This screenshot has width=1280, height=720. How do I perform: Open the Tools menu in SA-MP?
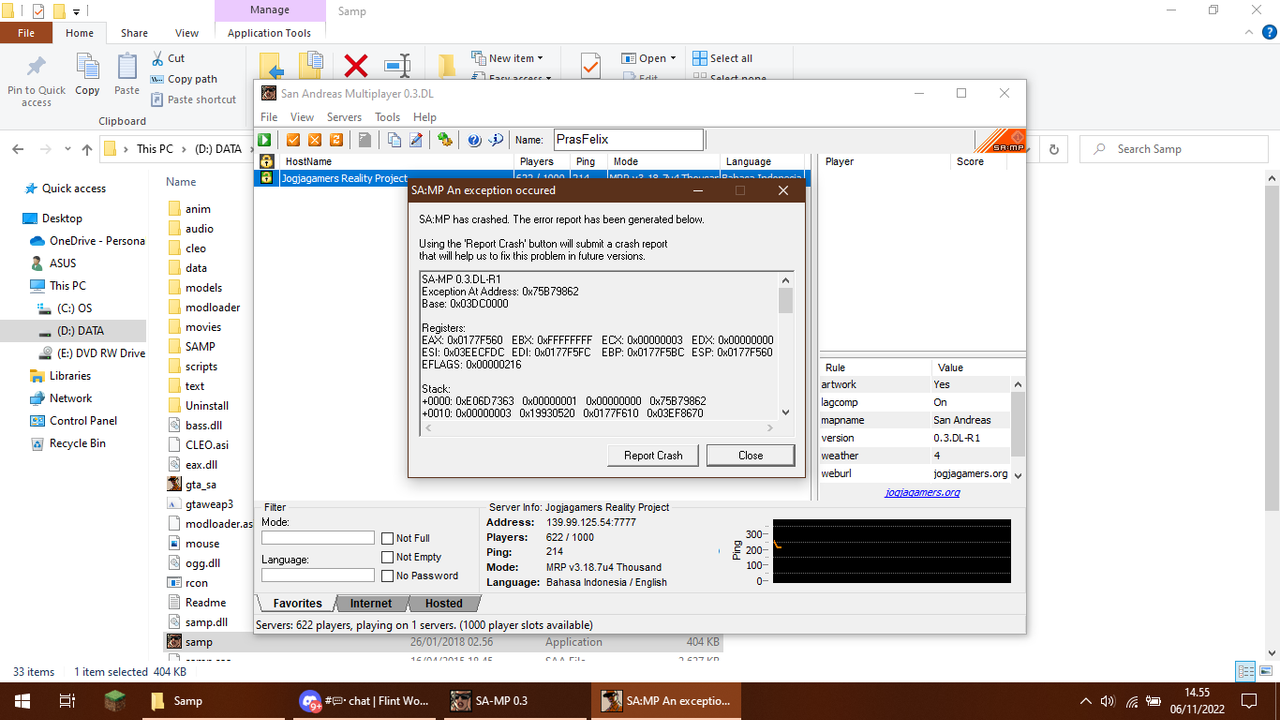coord(387,117)
